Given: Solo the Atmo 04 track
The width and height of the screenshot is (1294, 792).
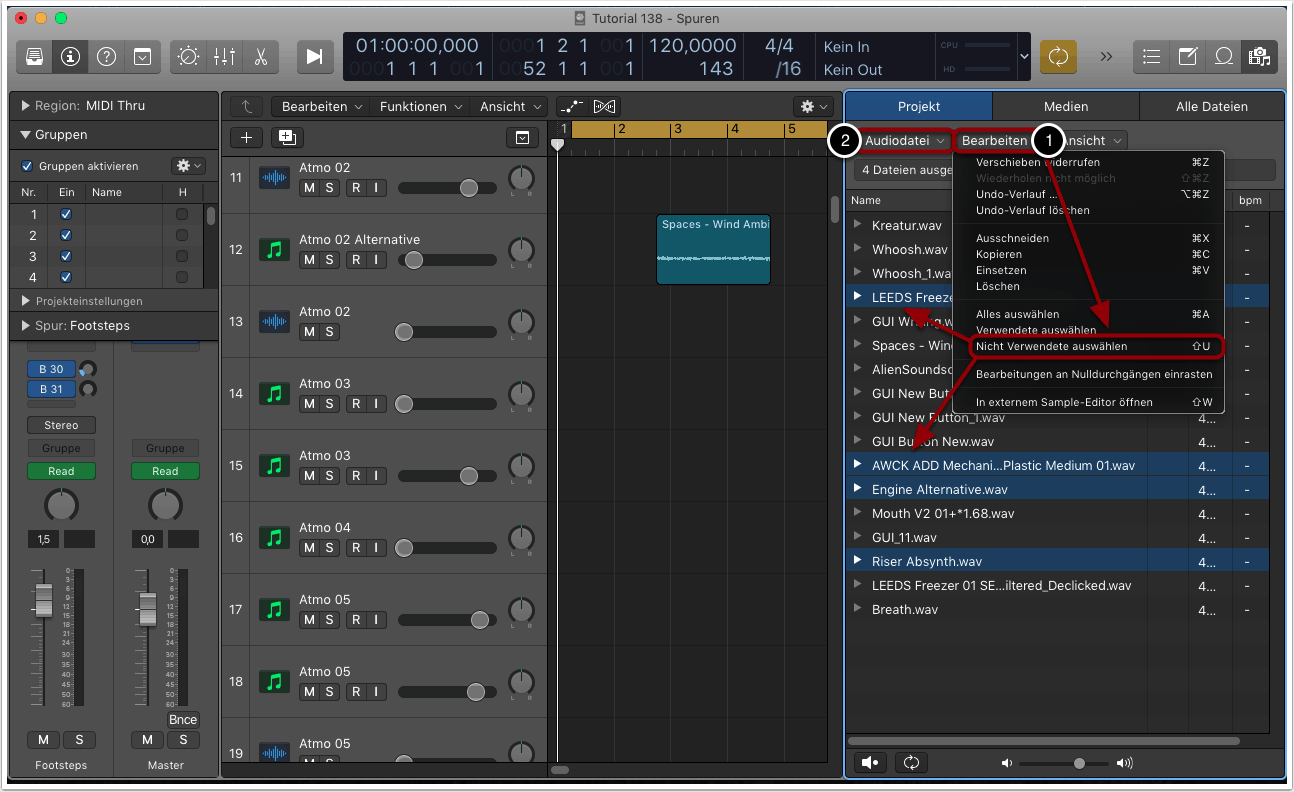Looking at the screenshot, I should coord(329,548).
